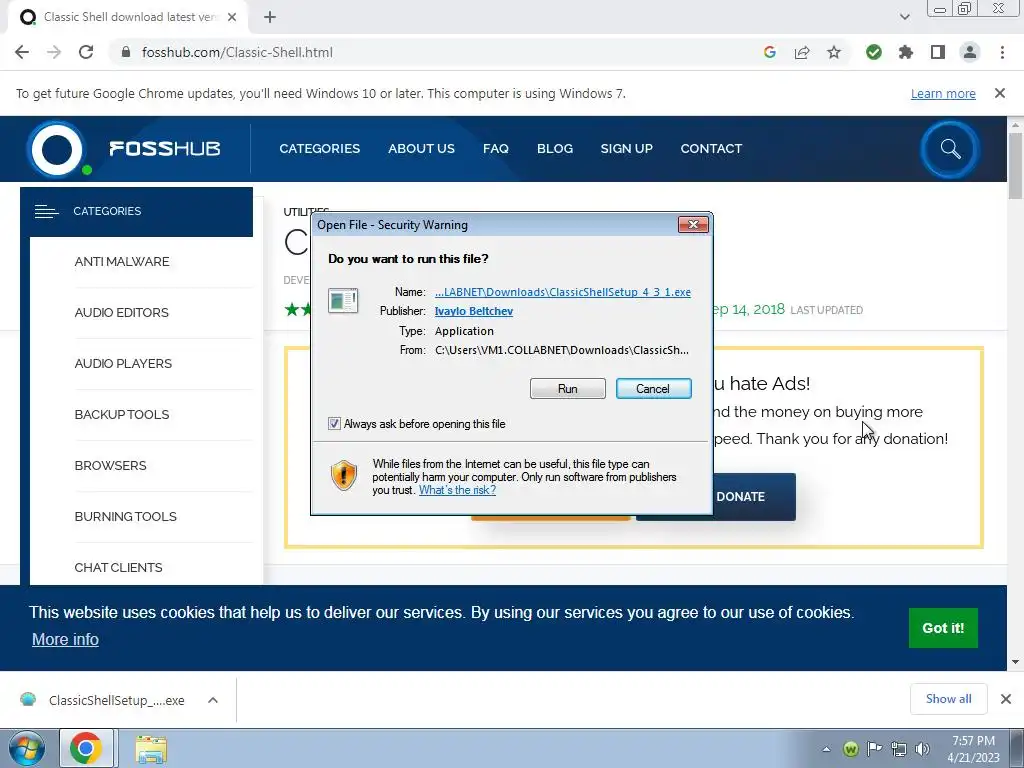Open the ClassicShellSetup_4_3_1.exe file name link
The width and height of the screenshot is (1024, 768).
(x=562, y=292)
